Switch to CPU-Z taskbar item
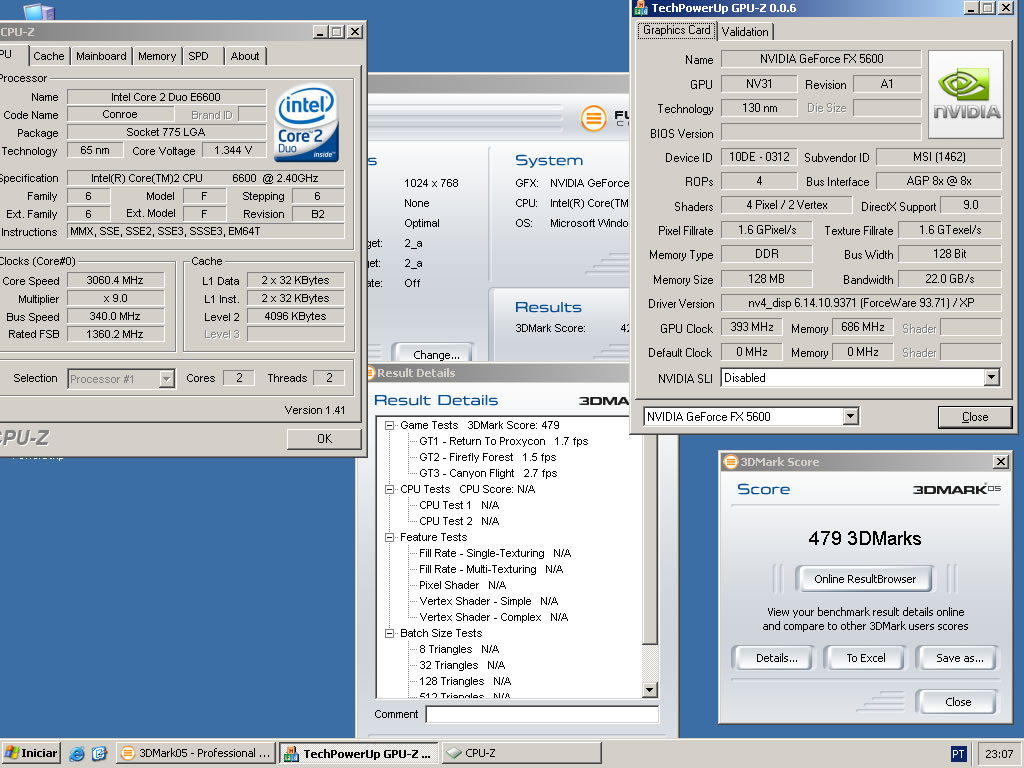This screenshot has width=1024, height=768. [521, 753]
